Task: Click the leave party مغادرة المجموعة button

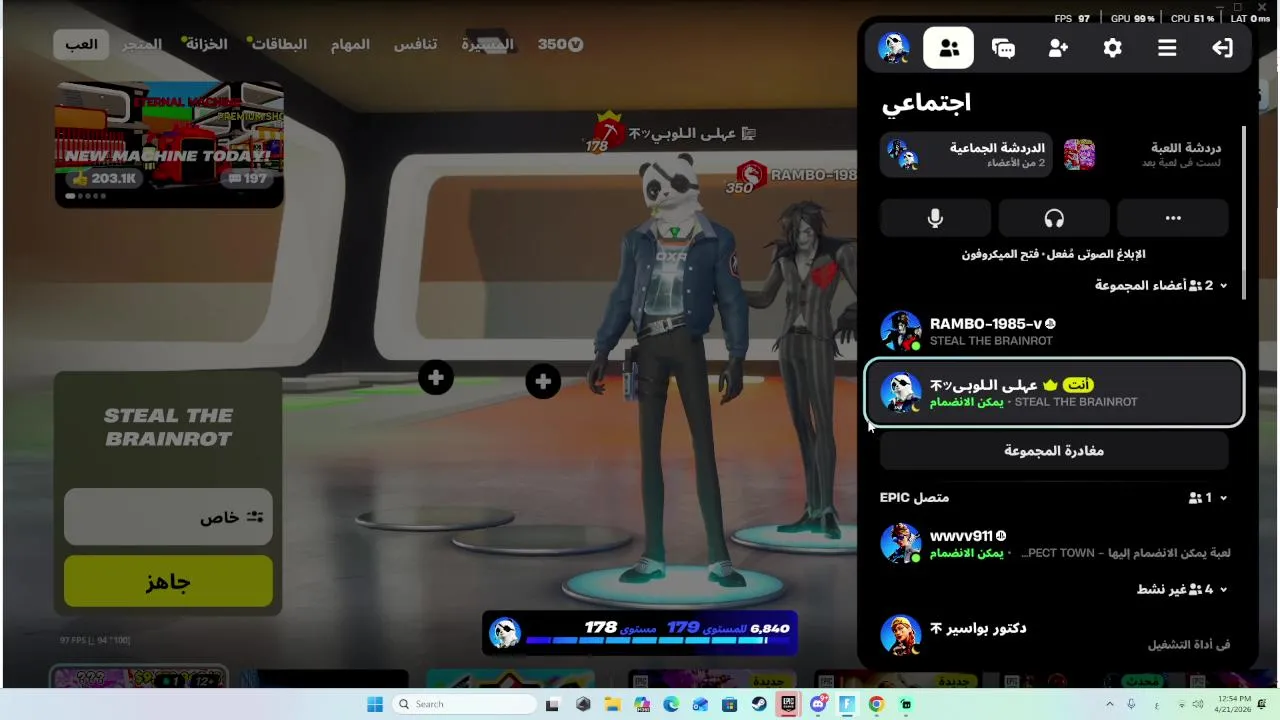Action: (x=1054, y=451)
